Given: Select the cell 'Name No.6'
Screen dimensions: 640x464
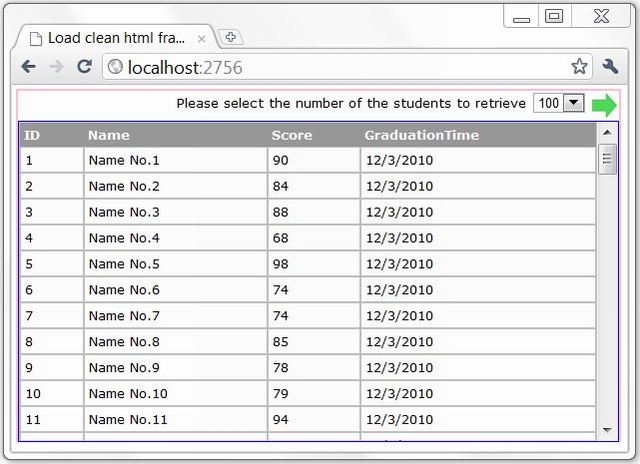Looking at the screenshot, I should point(176,290).
